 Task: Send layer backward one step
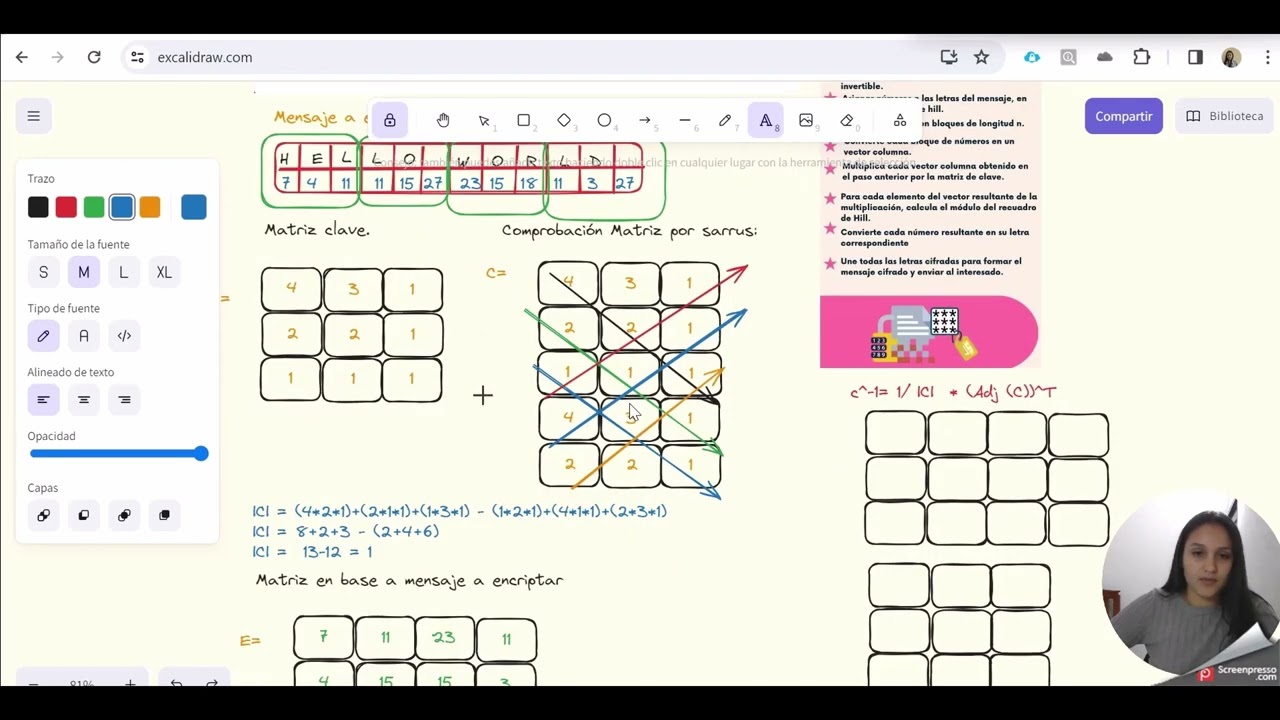coord(84,515)
